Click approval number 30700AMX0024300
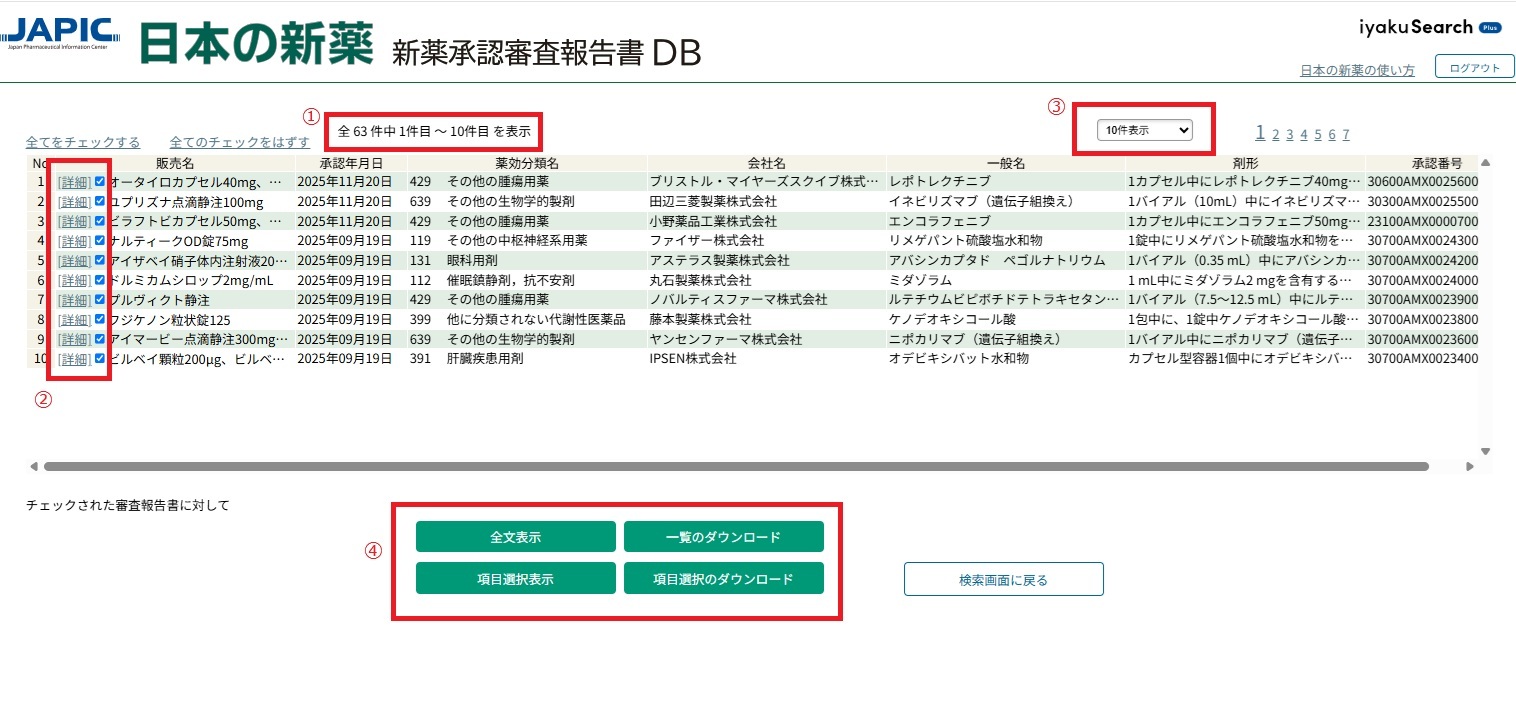Screen dimensions: 1516x716 coord(1422,241)
